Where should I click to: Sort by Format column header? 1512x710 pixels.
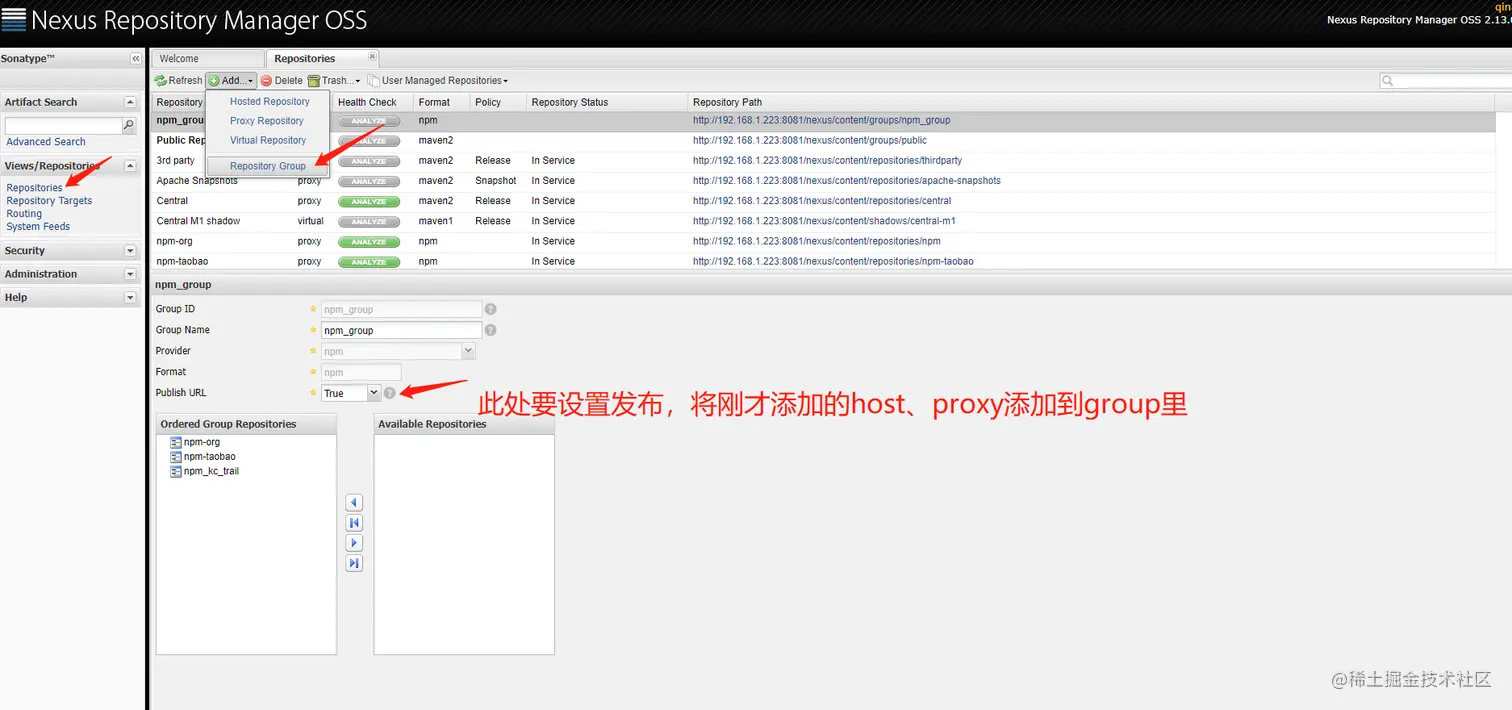click(x=442, y=102)
